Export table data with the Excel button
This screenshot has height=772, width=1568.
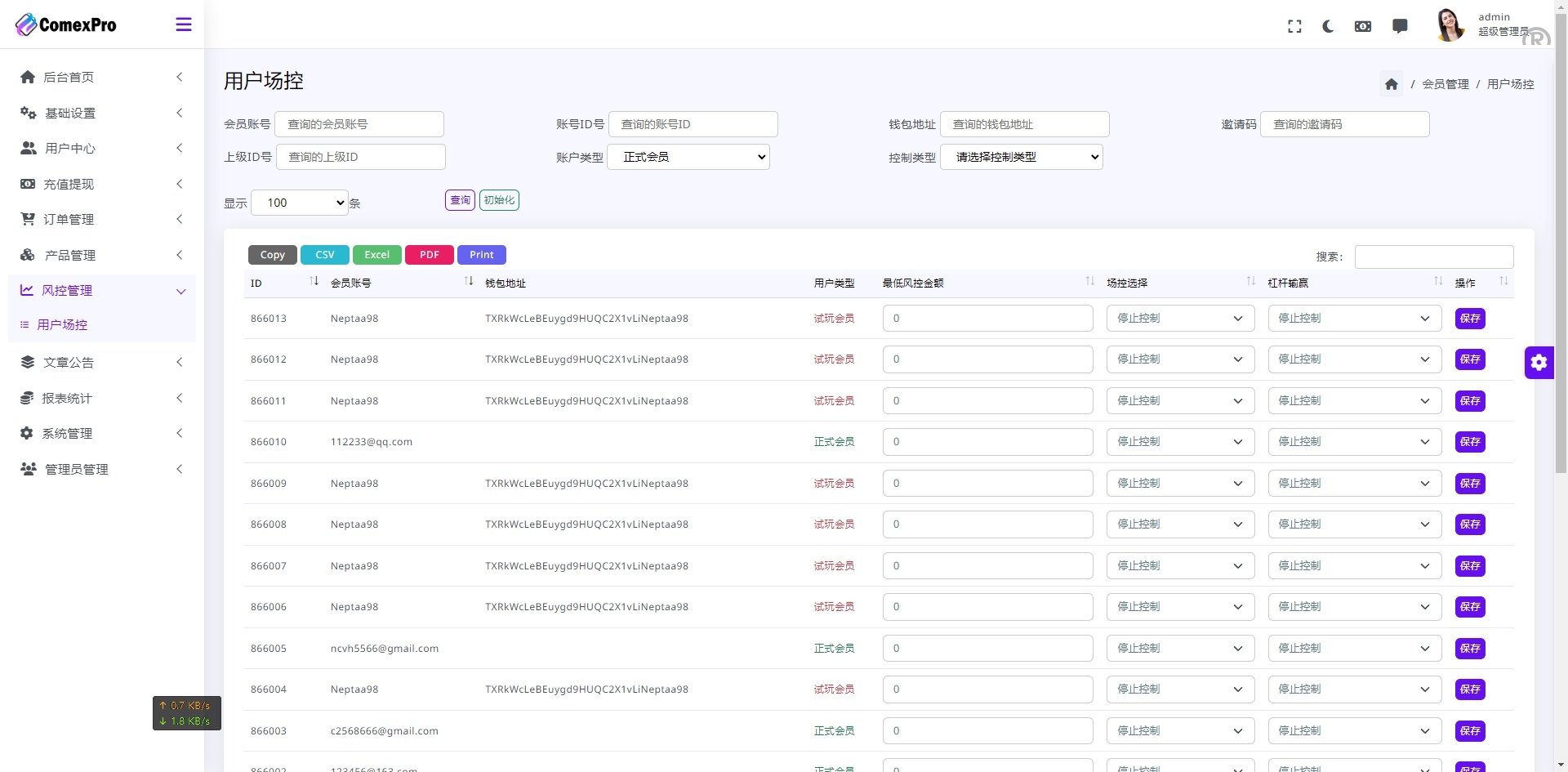[x=376, y=254]
